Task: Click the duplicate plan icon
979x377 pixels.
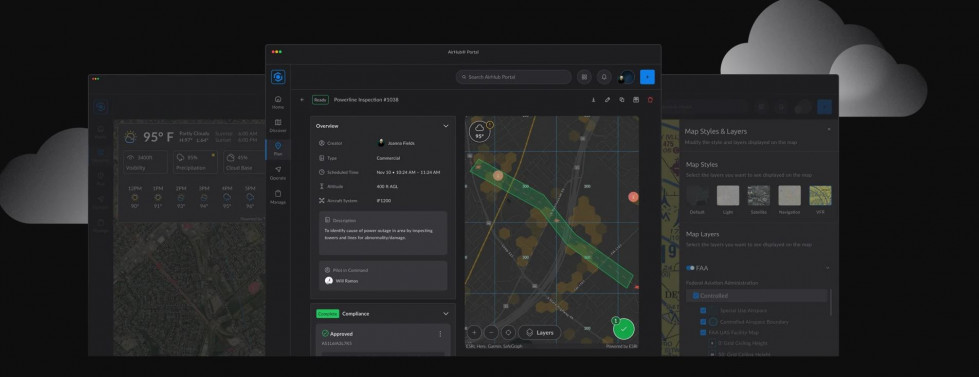Action: click(x=622, y=100)
